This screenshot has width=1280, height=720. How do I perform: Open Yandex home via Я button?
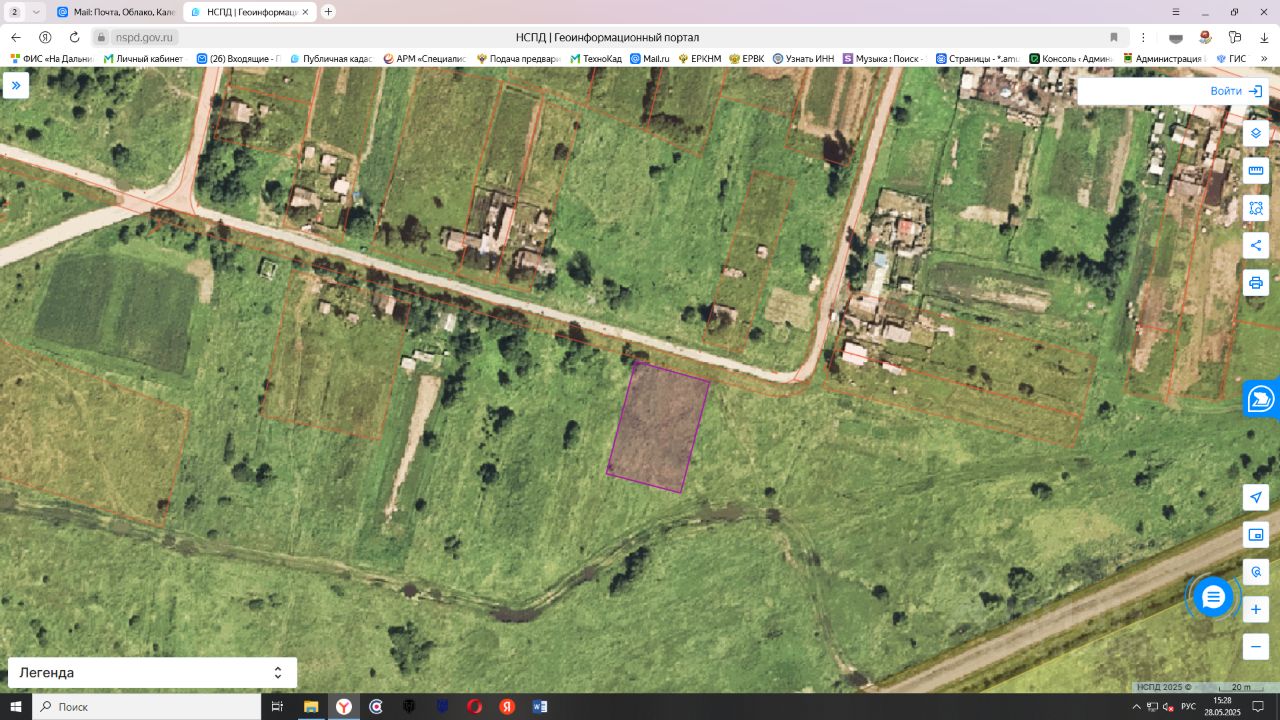pyautogui.click(x=45, y=37)
